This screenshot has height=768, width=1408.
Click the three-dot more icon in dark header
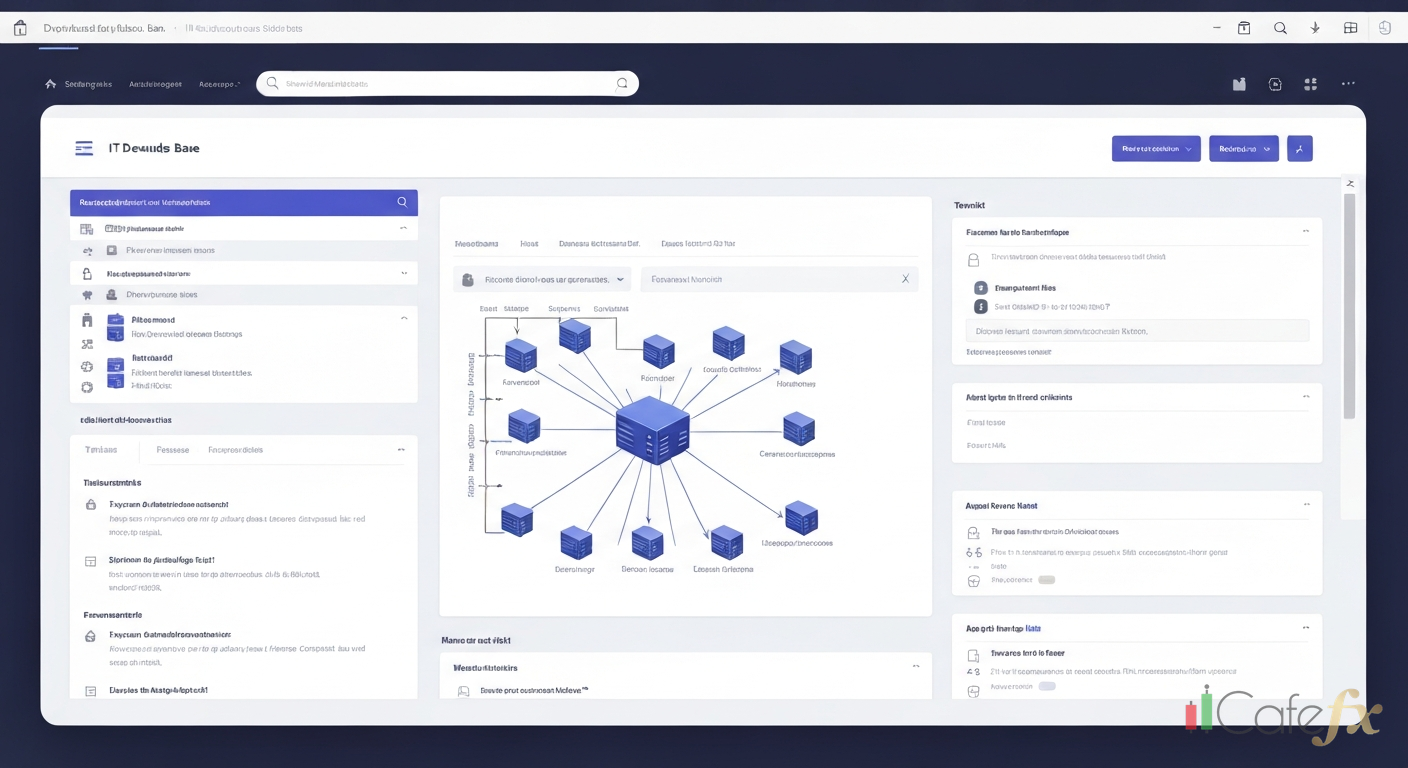(x=1348, y=85)
